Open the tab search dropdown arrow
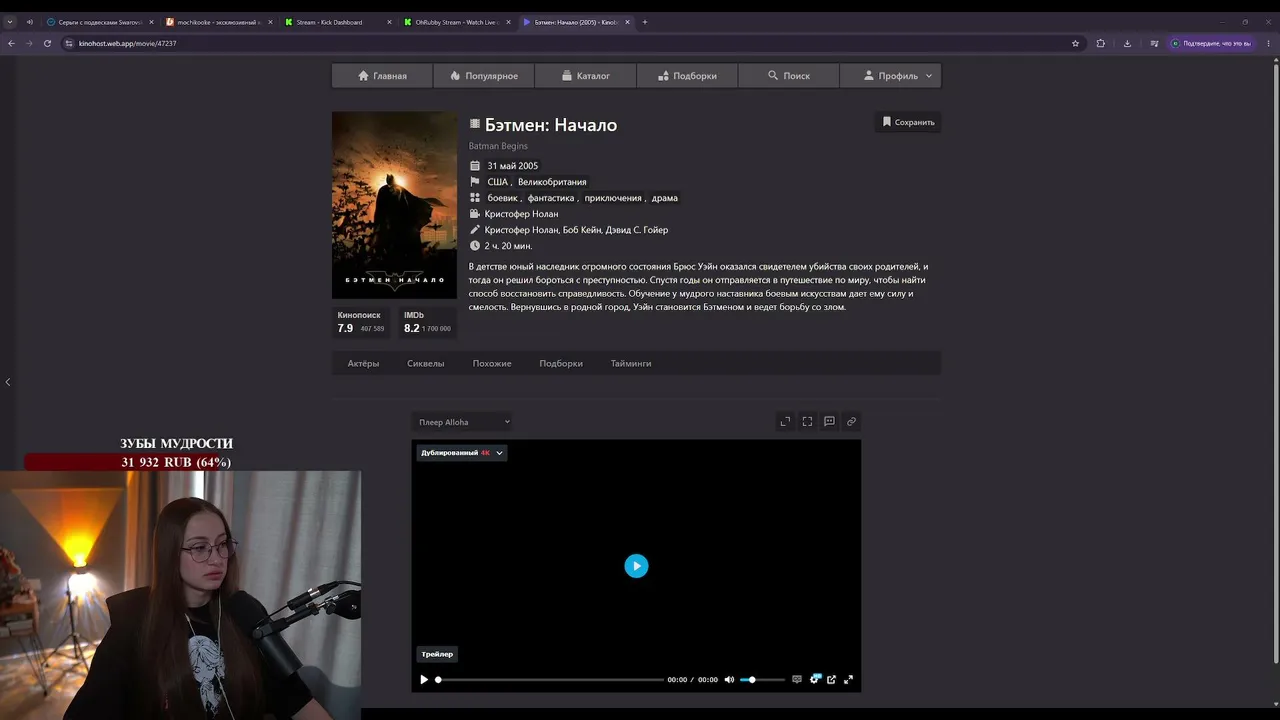The image size is (1280, 720). [10, 22]
